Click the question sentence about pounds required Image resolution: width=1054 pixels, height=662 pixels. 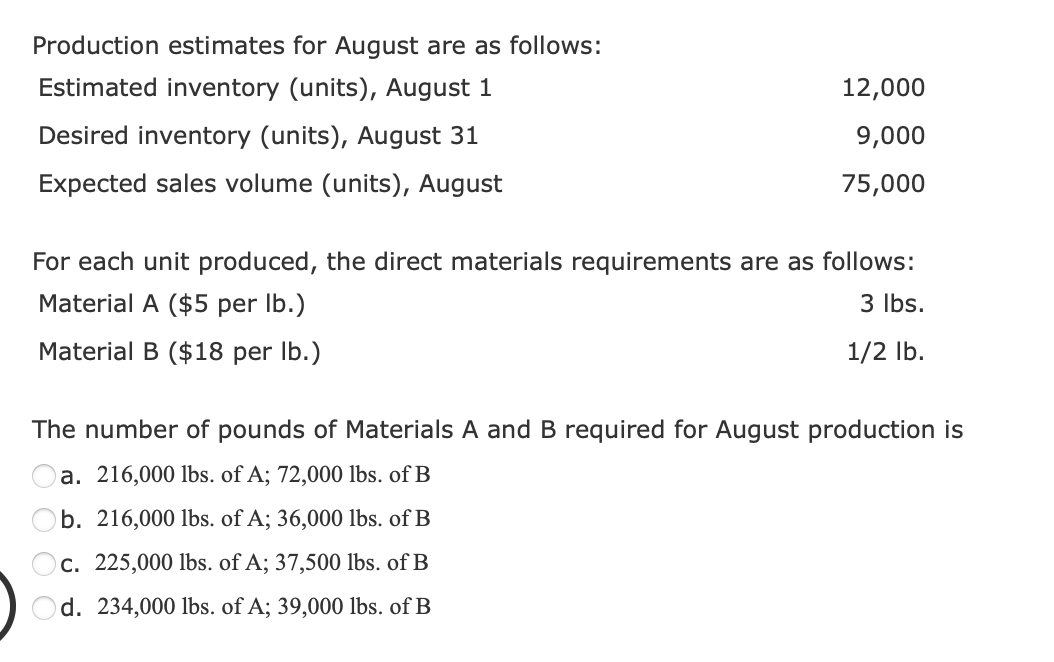pyautogui.click(x=497, y=430)
